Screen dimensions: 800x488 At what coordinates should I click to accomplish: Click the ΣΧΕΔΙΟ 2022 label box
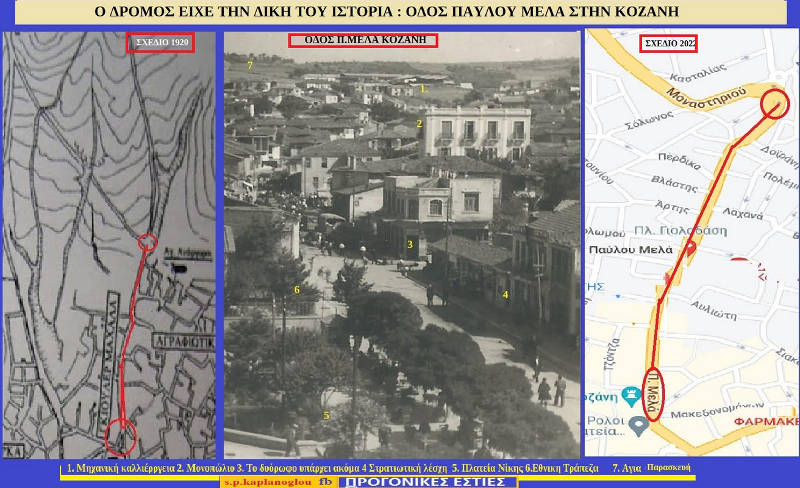coord(668,43)
